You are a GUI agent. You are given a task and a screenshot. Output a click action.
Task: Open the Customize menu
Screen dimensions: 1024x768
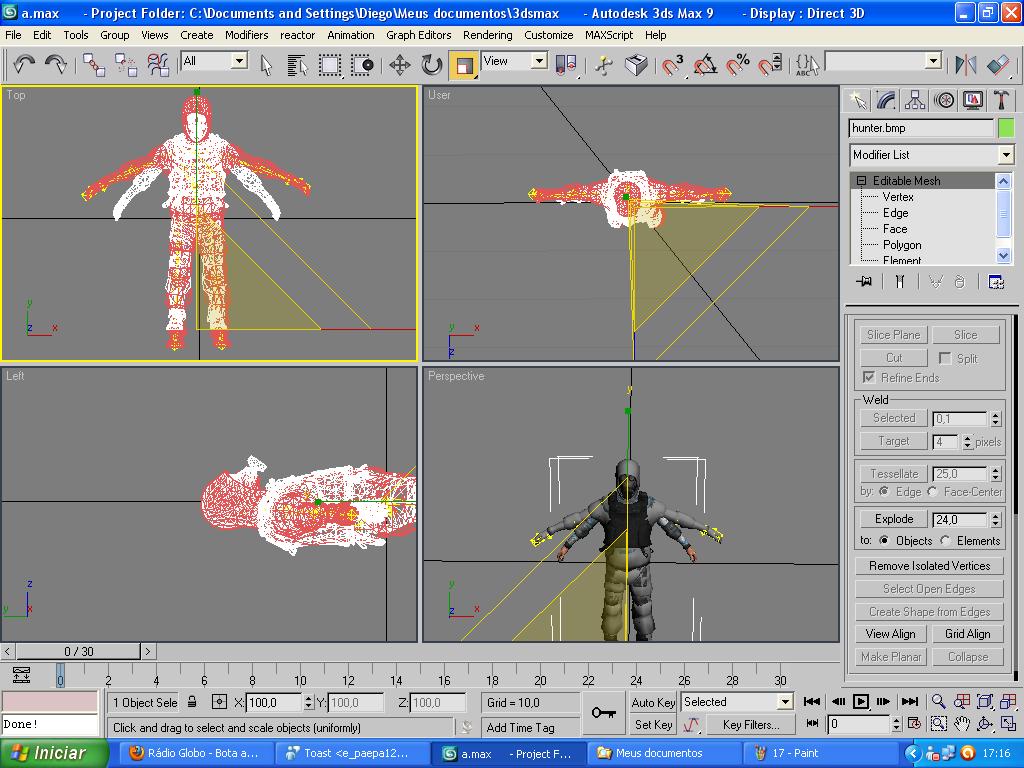pos(549,35)
